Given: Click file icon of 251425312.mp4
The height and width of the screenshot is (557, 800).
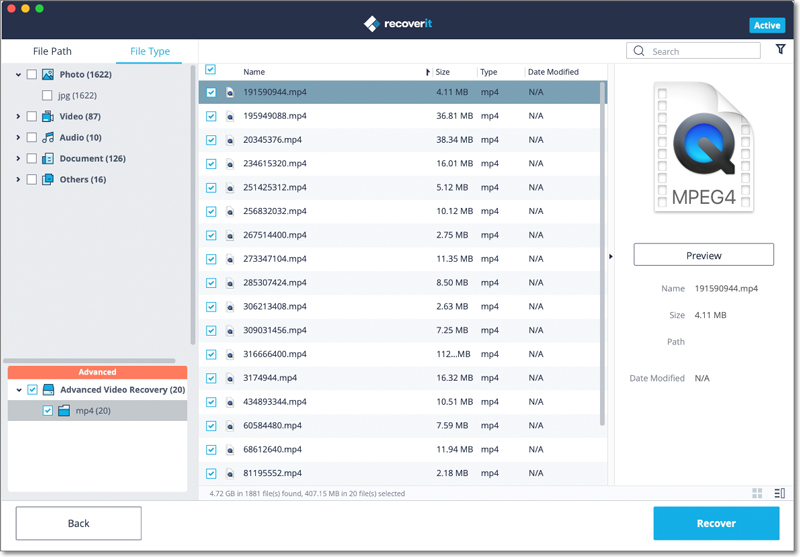Looking at the screenshot, I should pyautogui.click(x=230, y=188).
